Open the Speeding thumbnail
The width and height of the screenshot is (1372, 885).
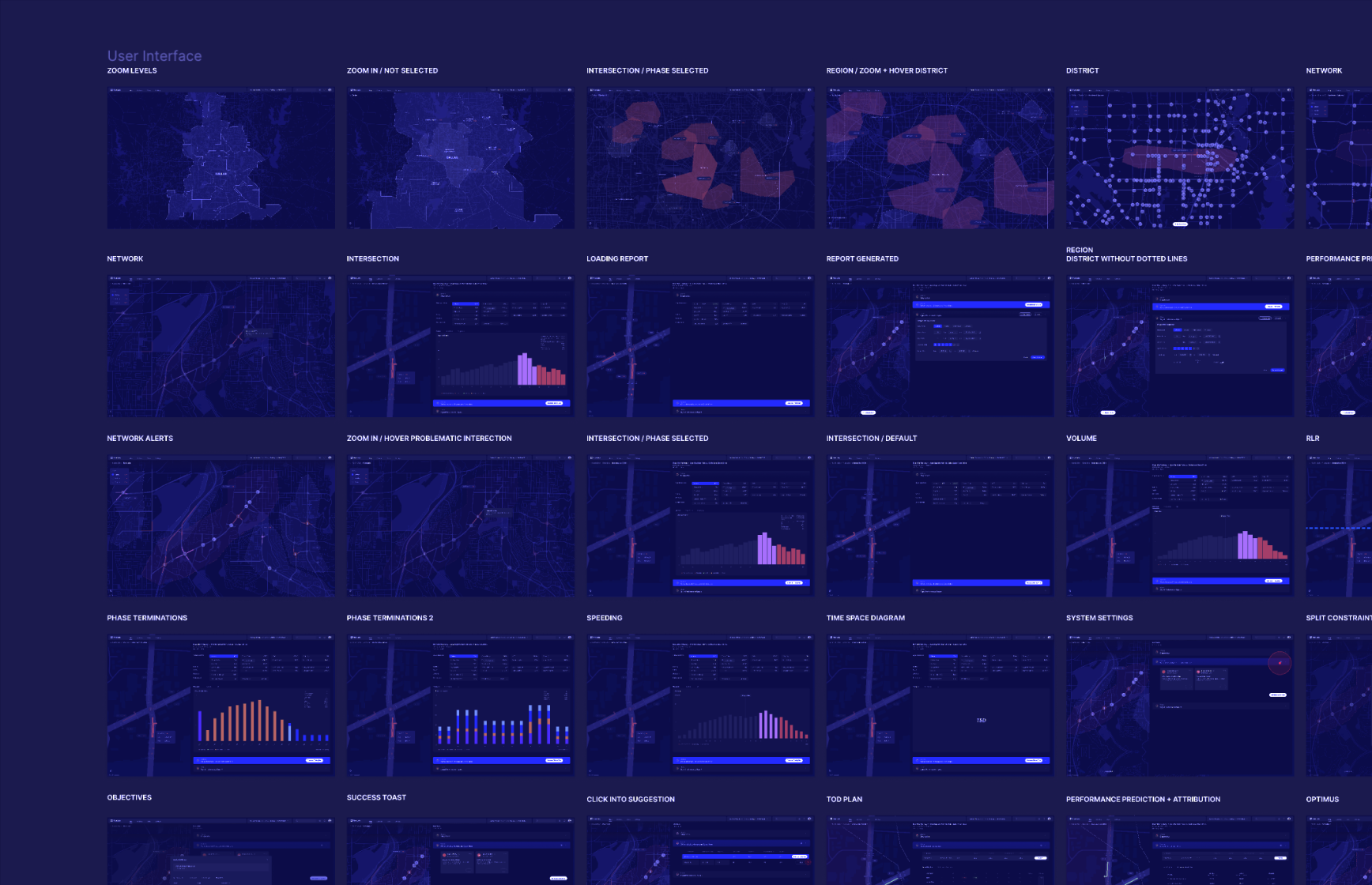coord(700,705)
